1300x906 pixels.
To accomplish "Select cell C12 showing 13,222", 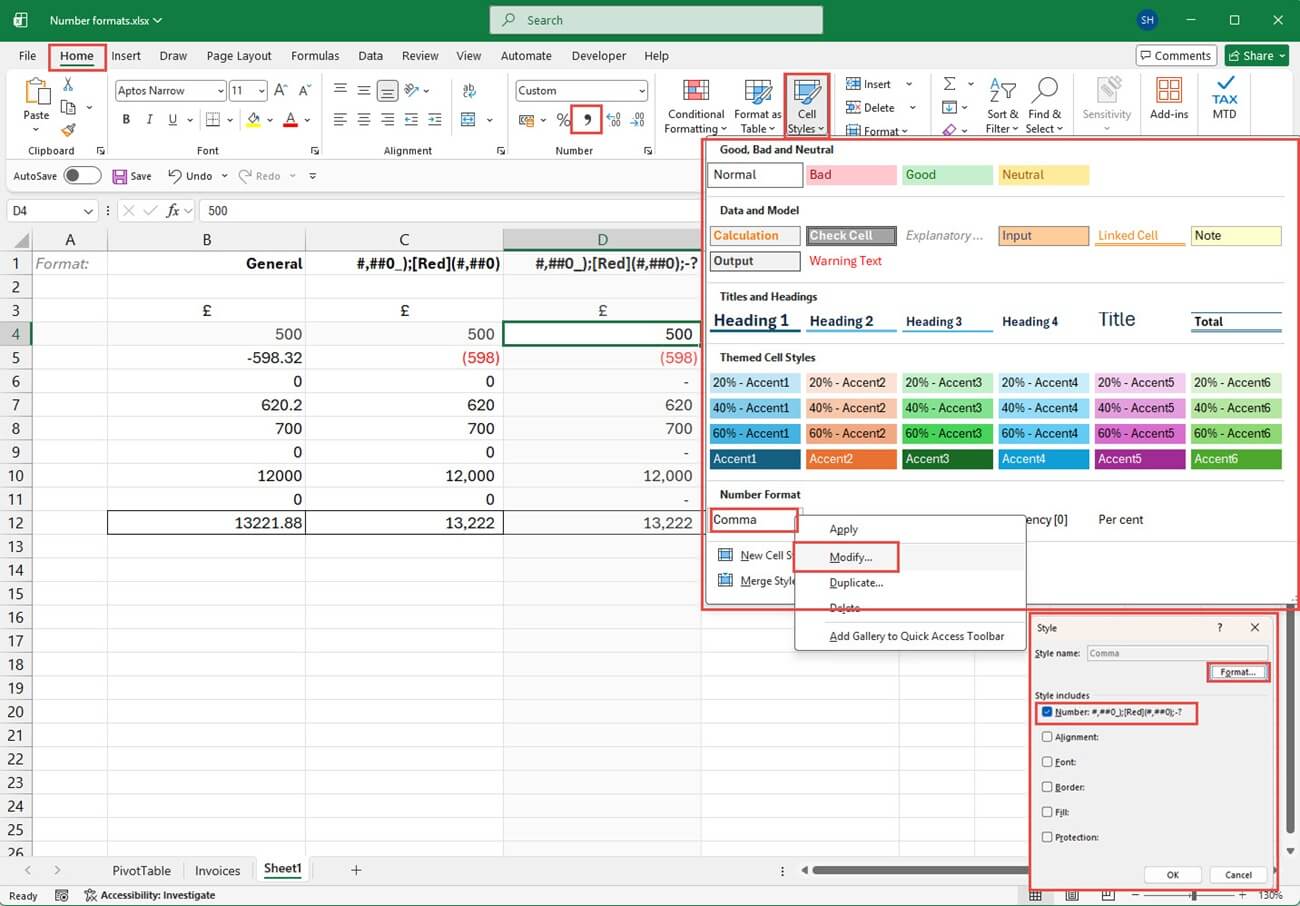I will tap(404, 523).
